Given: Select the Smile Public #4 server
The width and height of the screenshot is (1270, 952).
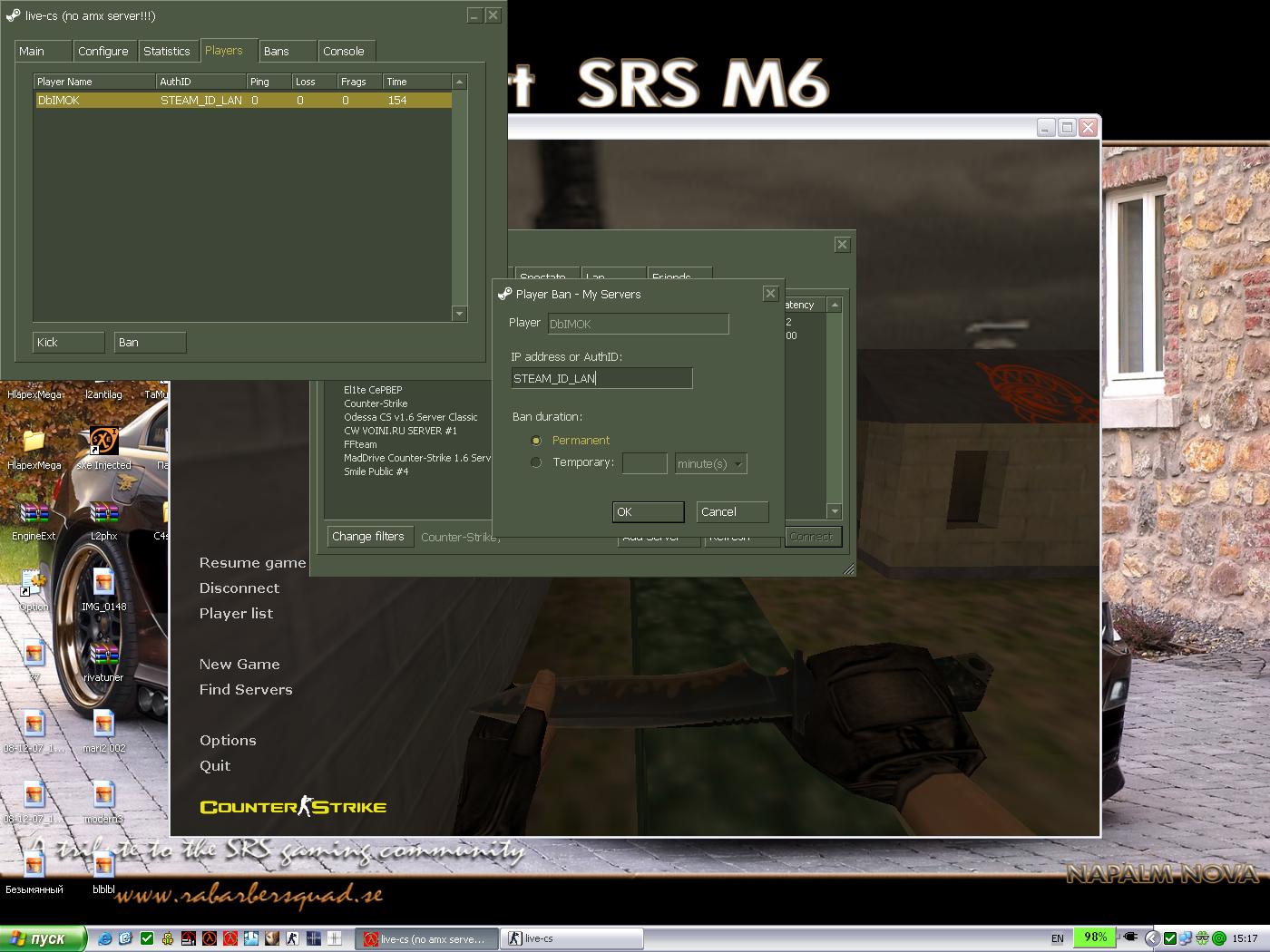Looking at the screenshot, I should coord(376,471).
